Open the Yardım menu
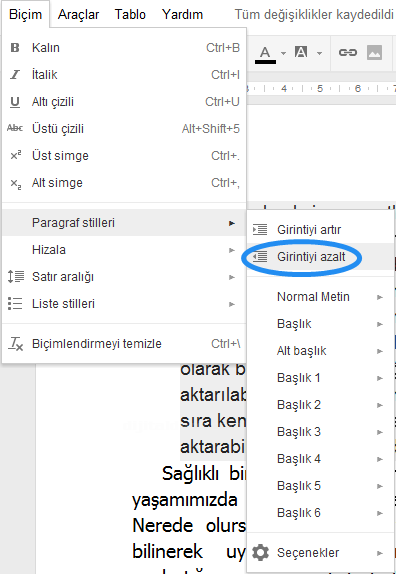 point(182,14)
